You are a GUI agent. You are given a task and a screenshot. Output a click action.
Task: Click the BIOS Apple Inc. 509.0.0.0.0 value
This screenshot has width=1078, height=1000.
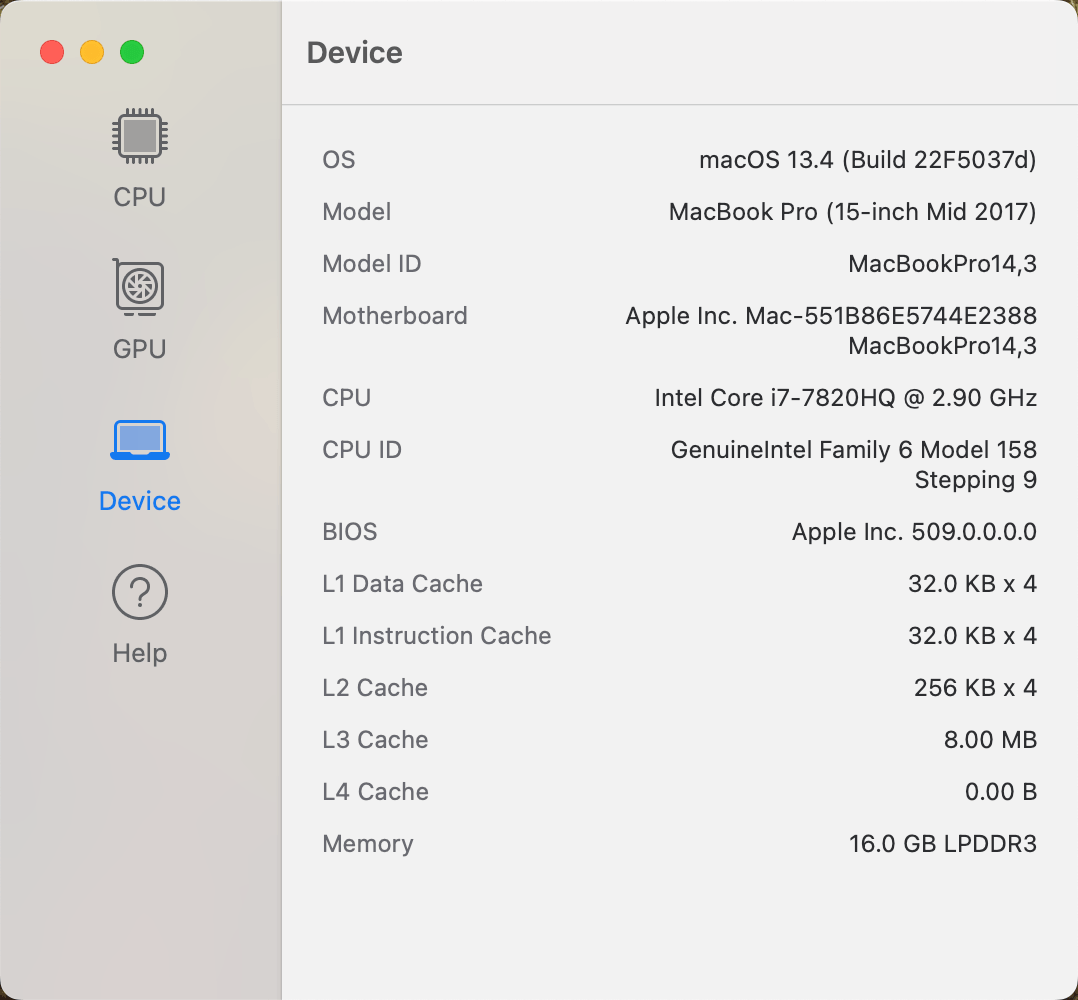coord(914,532)
